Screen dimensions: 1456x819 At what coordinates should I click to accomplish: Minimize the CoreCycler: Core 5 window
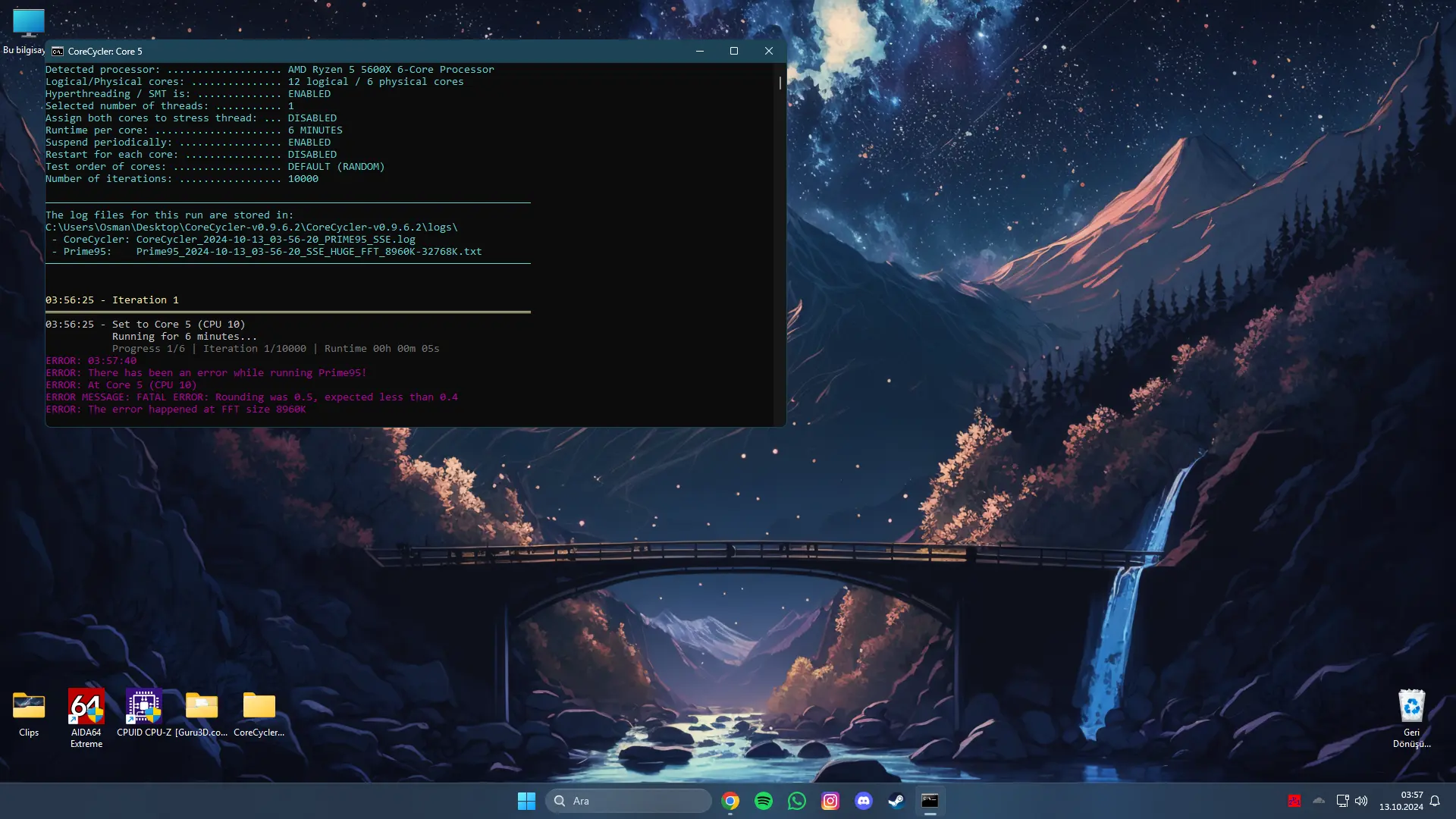[700, 51]
